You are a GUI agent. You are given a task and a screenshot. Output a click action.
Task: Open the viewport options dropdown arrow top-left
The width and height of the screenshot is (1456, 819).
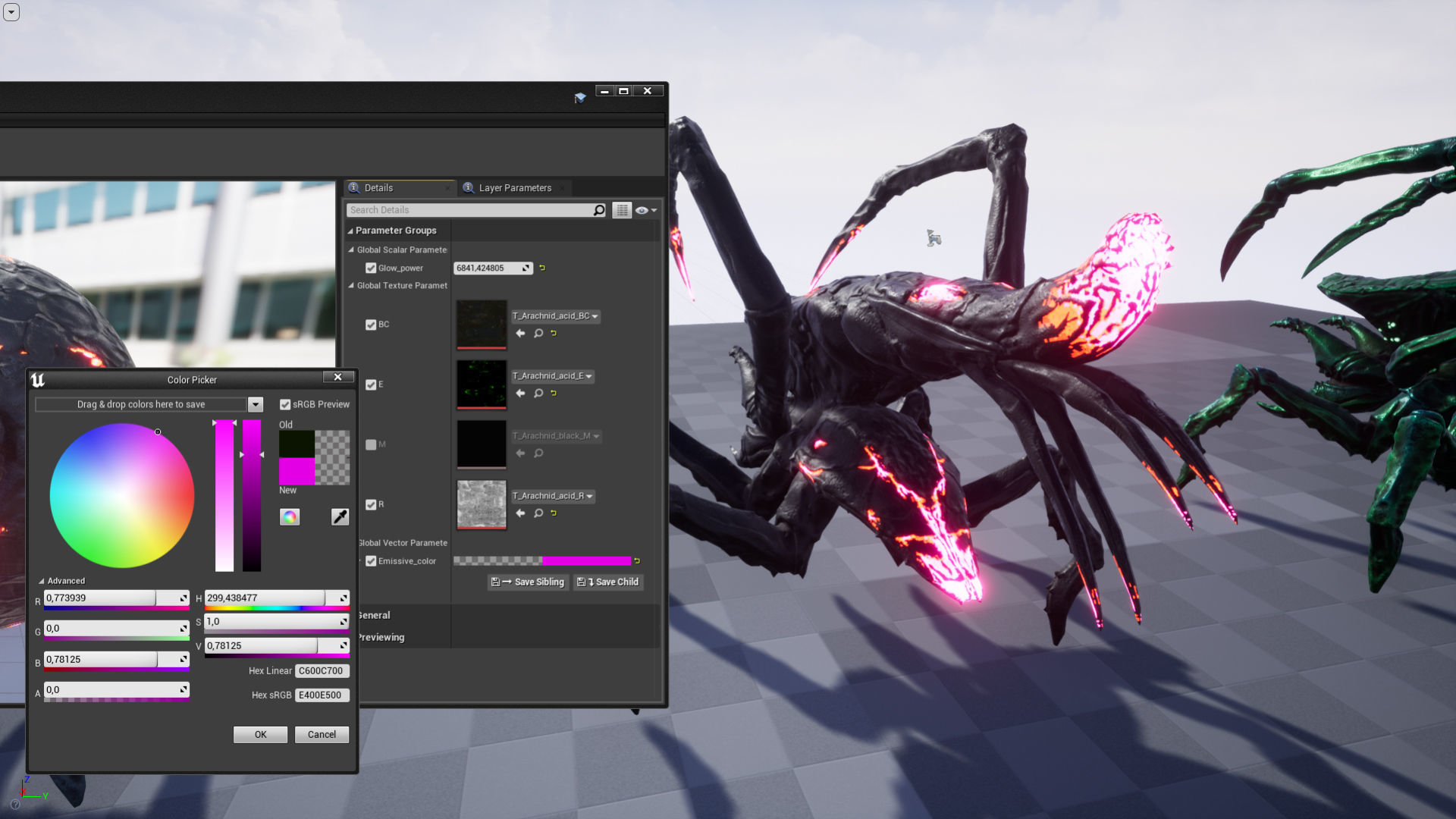point(11,12)
